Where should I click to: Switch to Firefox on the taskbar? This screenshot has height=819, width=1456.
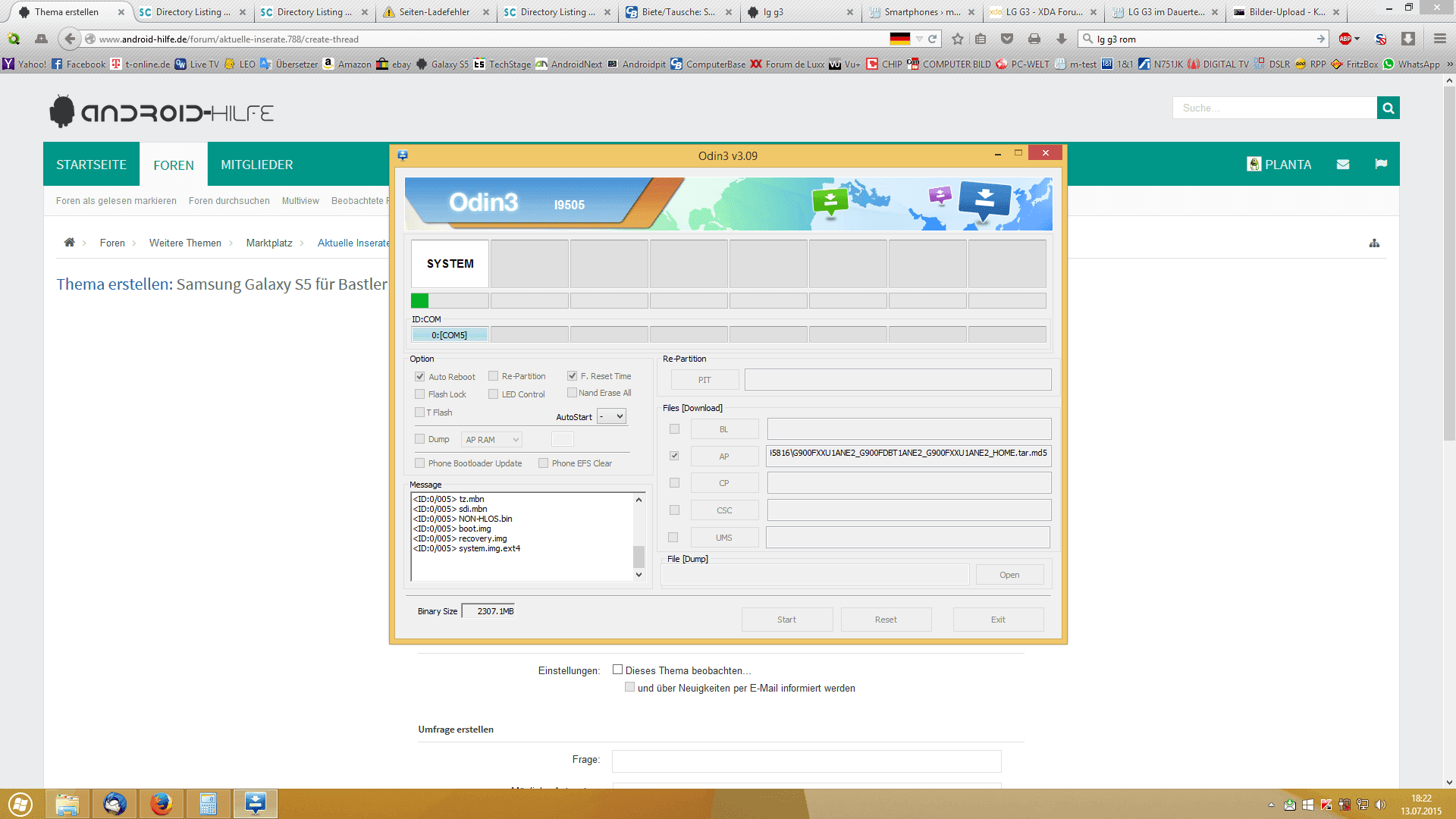pyautogui.click(x=162, y=804)
